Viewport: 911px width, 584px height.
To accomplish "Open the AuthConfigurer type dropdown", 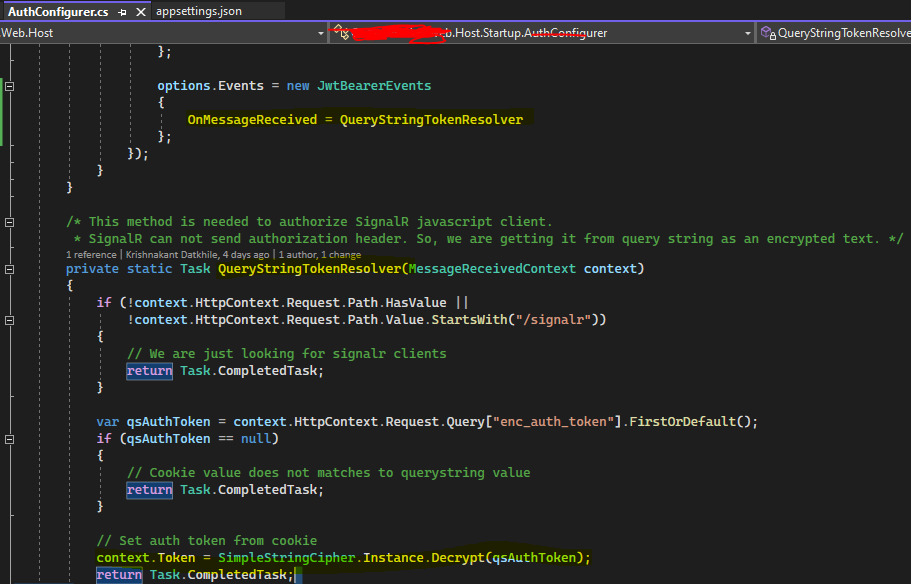I will (748, 32).
